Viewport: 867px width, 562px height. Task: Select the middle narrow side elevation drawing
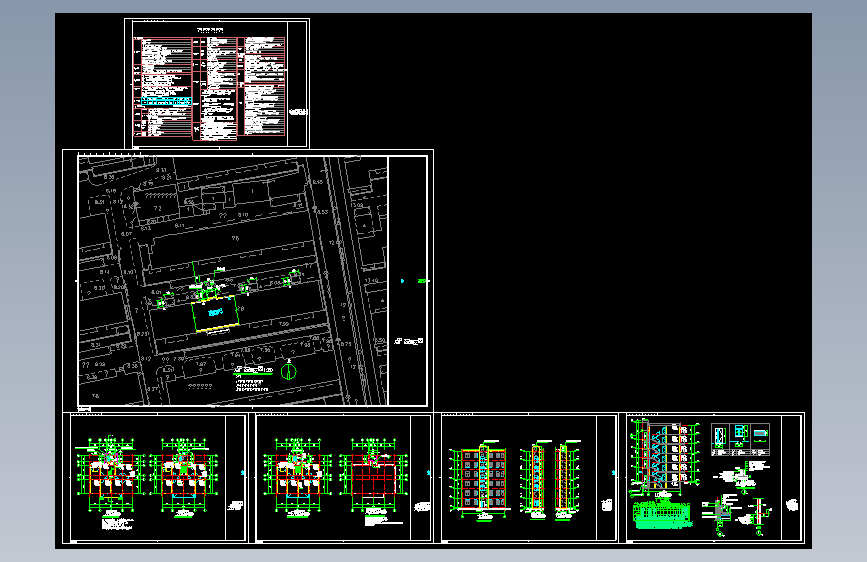coord(535,478)
